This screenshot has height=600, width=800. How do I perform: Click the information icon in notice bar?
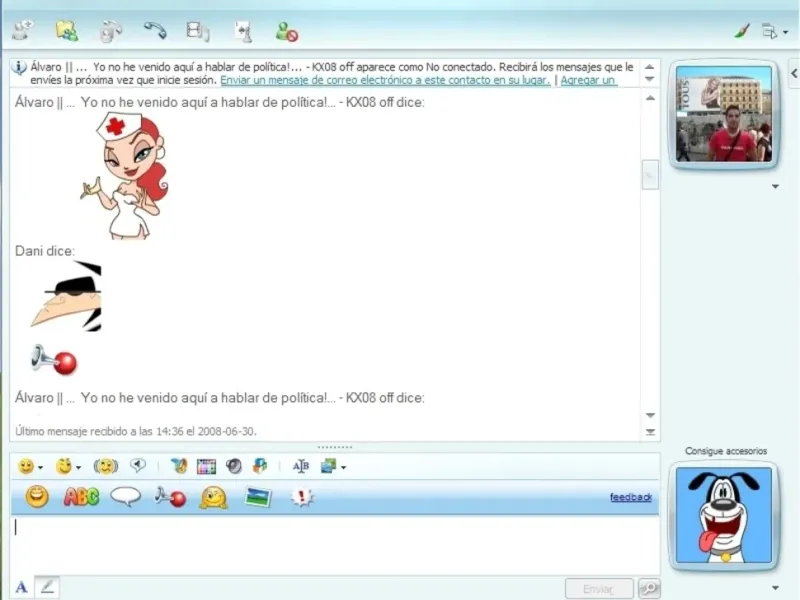(19, 68)
